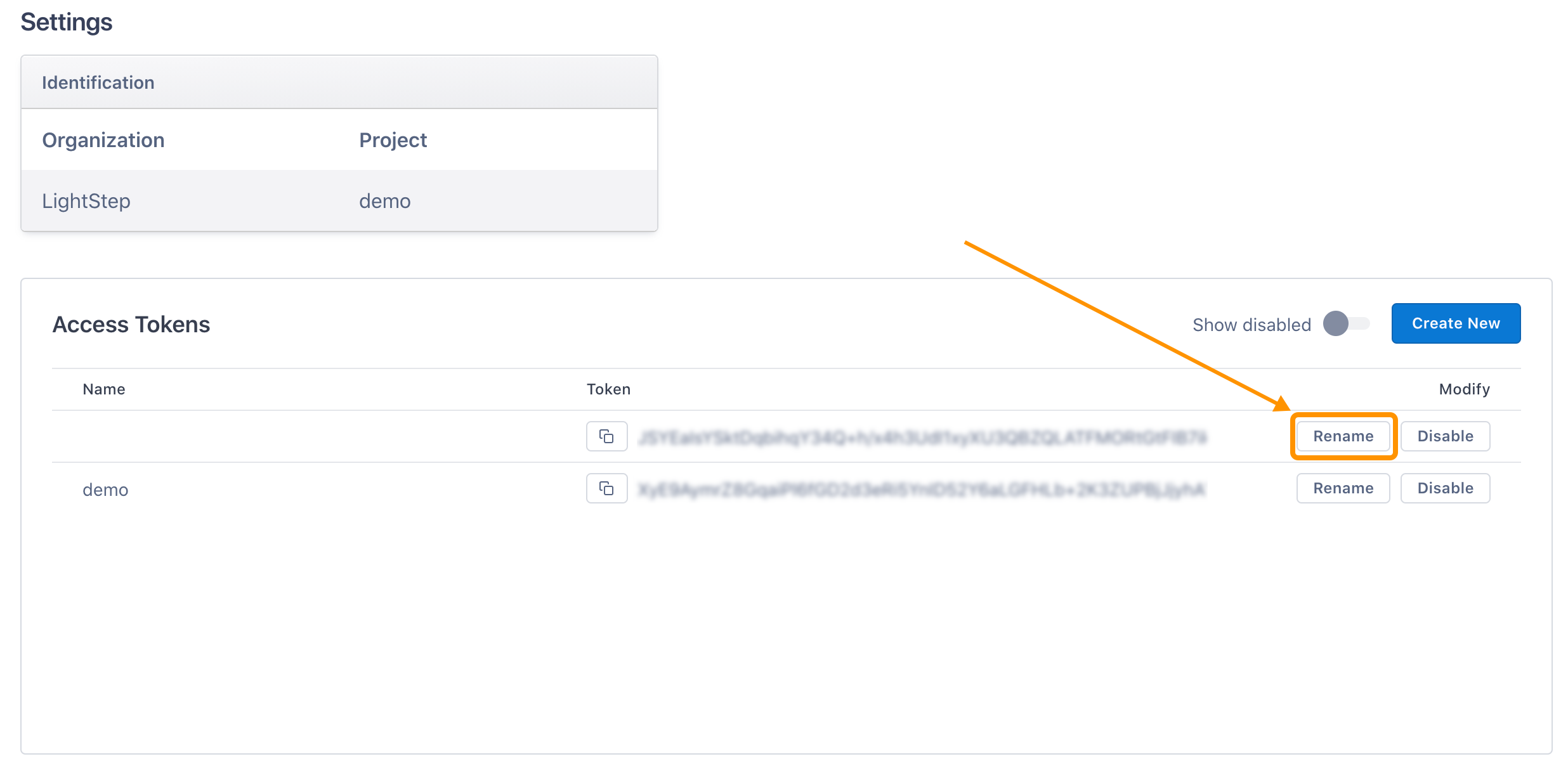Click the 'Name' column header
1568x766 pixels.
pos(104,389)
